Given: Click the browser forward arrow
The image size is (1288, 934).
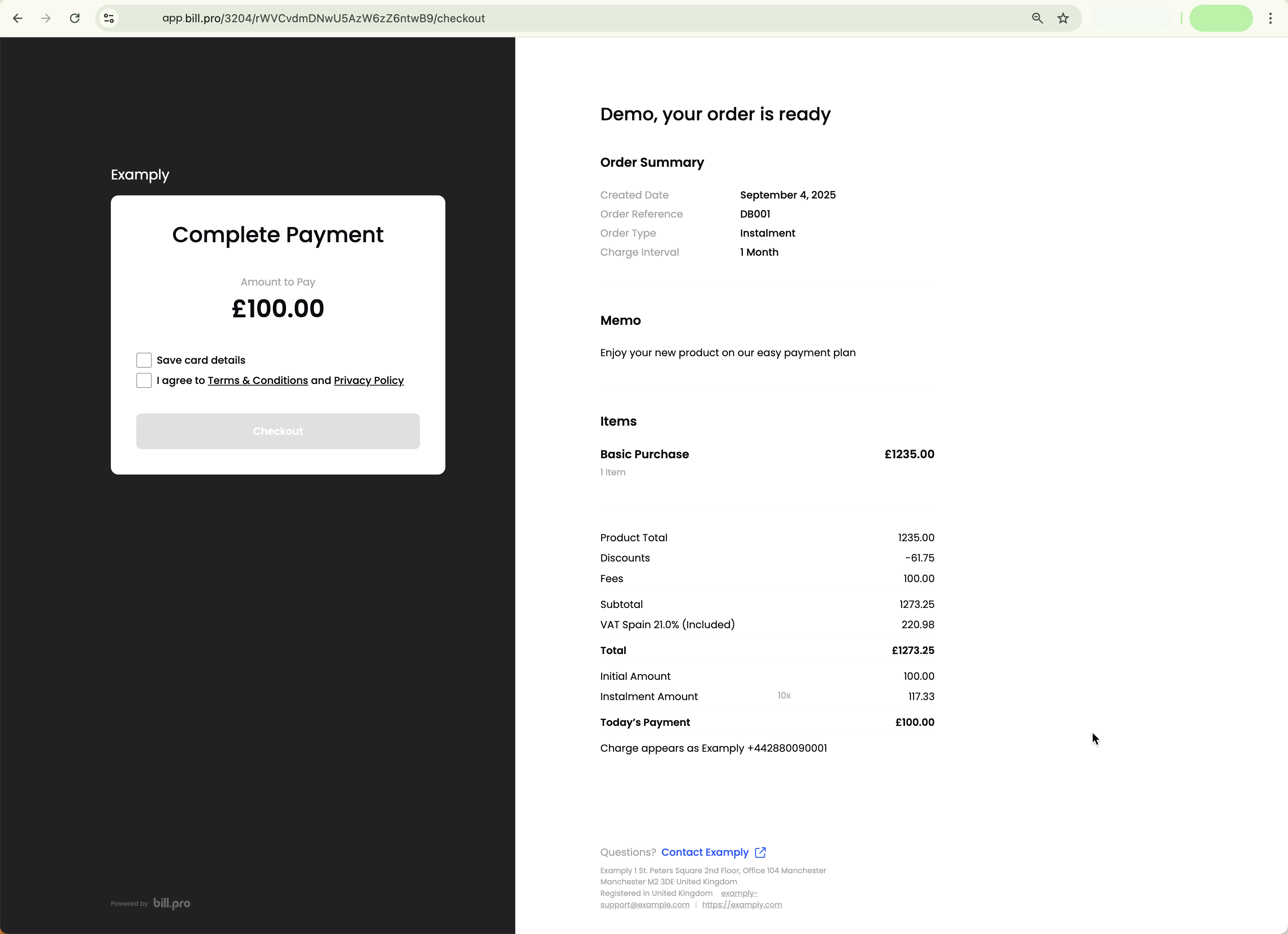Looking at the screenshot, I should tap(46, 18).
